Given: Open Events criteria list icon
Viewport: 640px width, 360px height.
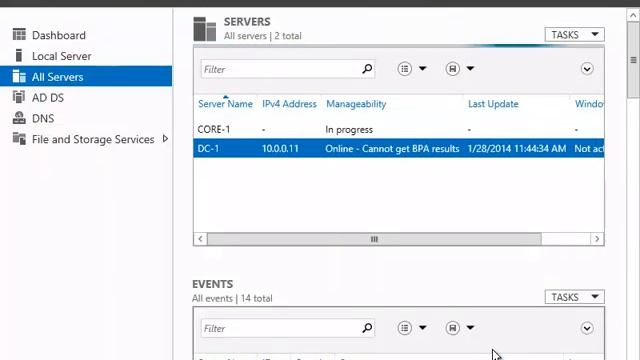Looking at the screenshot, I should 404,328.
